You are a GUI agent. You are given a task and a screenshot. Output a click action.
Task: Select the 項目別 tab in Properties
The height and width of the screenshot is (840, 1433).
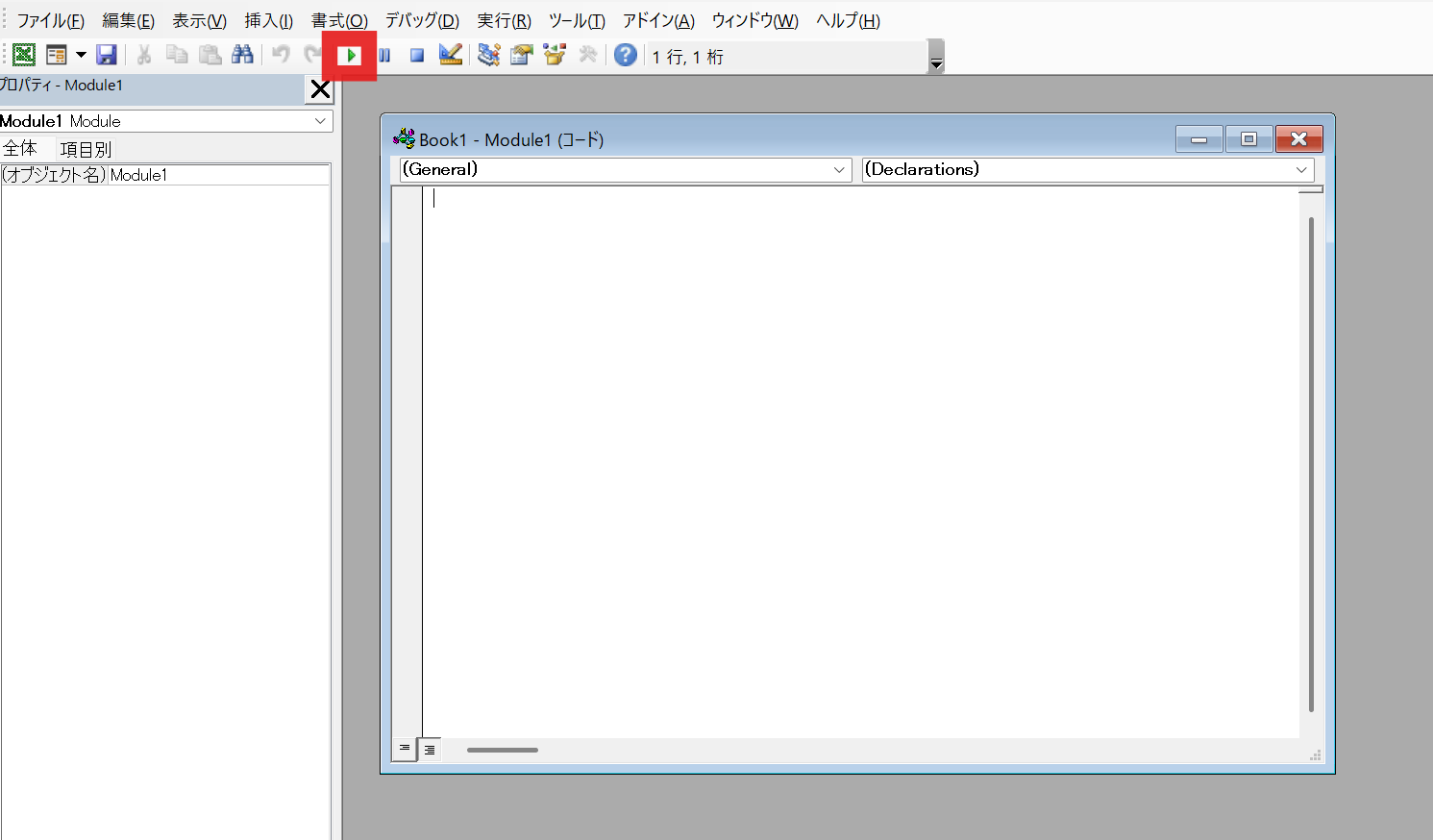tap(86, 149)
